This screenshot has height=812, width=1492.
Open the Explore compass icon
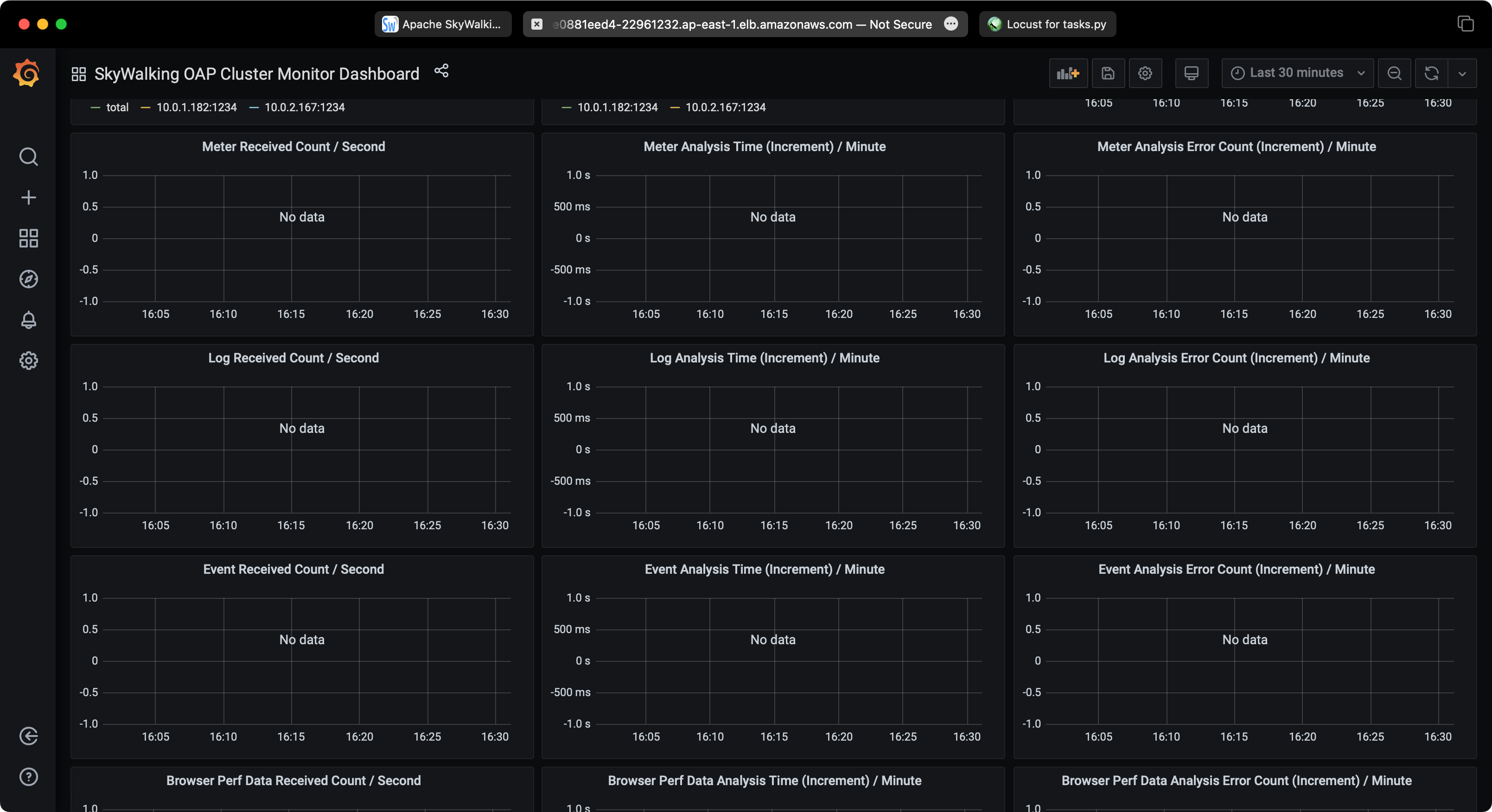point(28,279)
